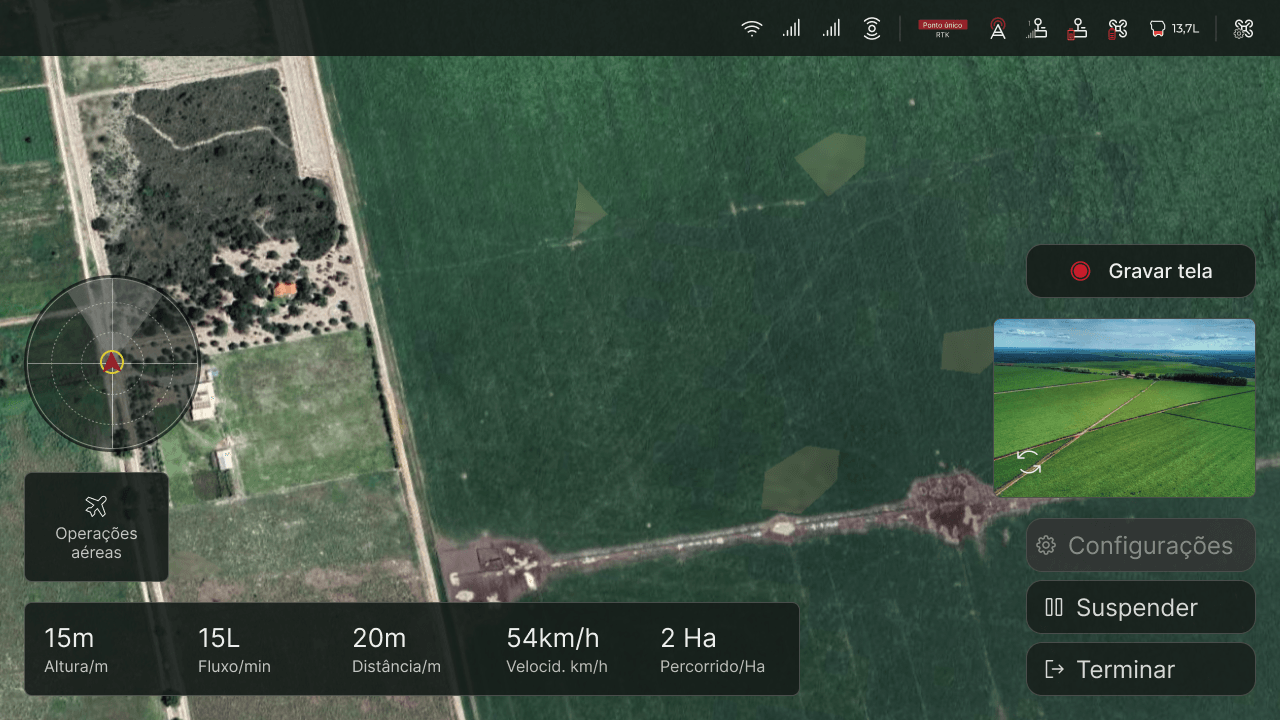Open drone settings gear icon
Viewport: 1280px width, 720px height.
pyautogui.click(x=1244, y=29)
